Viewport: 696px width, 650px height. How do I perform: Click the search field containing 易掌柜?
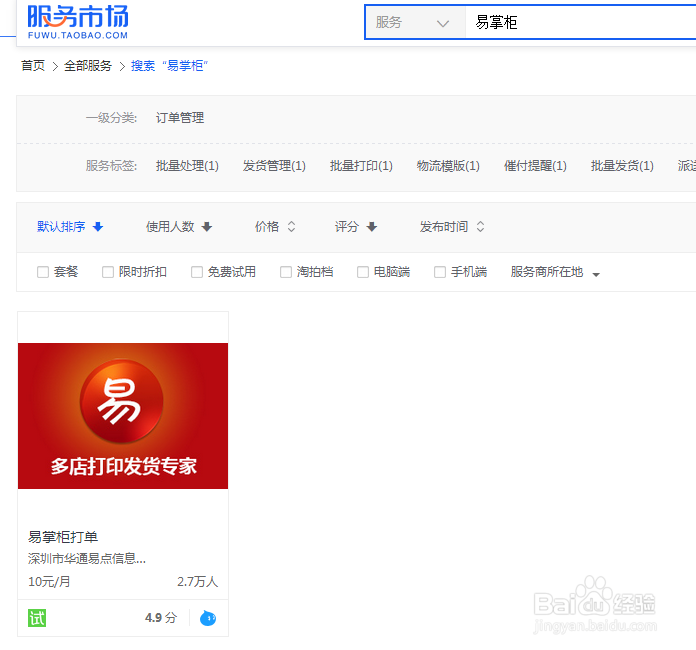pos(581,22)
